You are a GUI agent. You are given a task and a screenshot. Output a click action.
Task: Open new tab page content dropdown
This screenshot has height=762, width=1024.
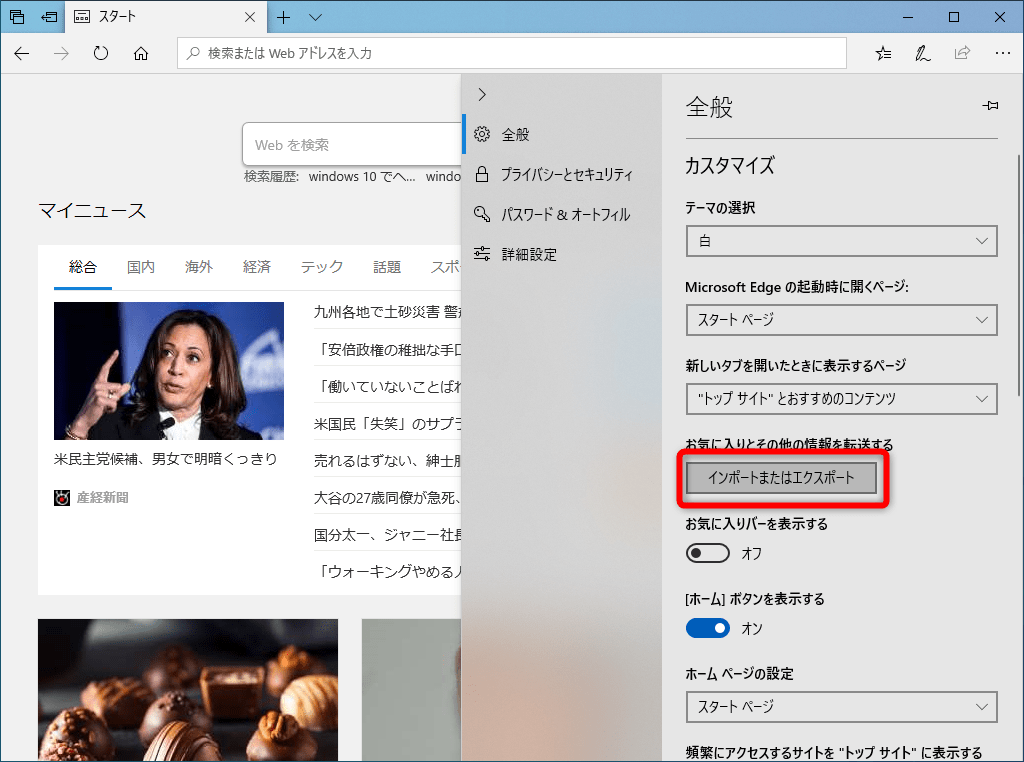(841, 399)
